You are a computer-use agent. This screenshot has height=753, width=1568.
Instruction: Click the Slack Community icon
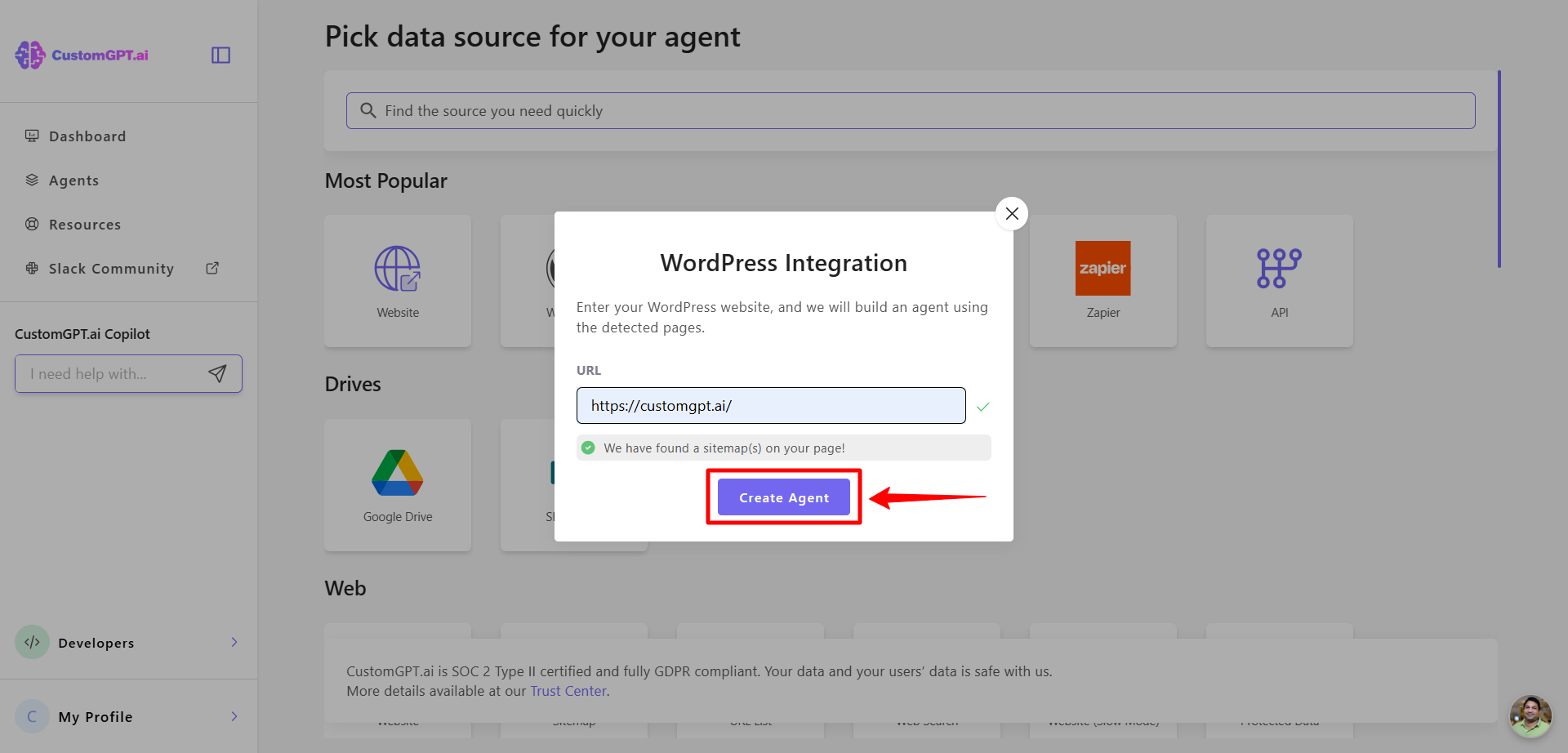click(32, 268)
